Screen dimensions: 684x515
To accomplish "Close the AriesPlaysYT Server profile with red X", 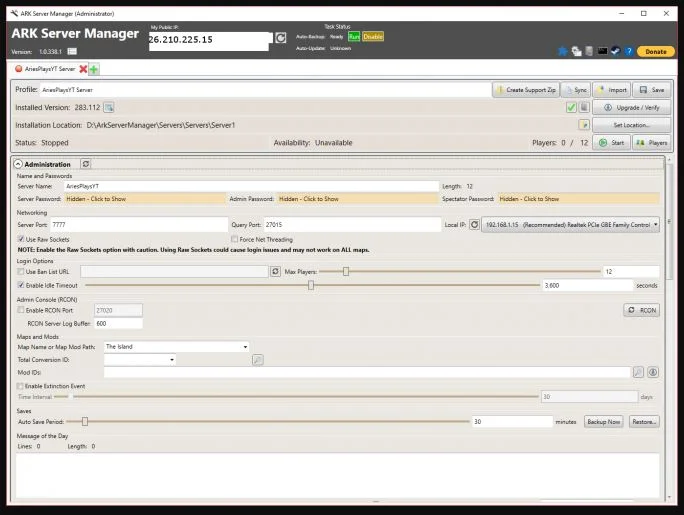I will pos(83,69).
